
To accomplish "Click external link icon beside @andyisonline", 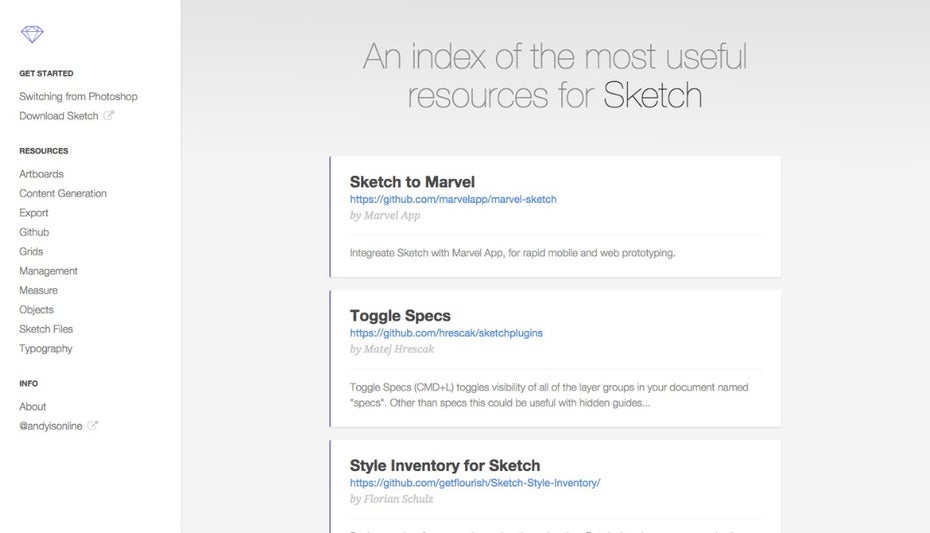I will pyautogui.click(x=93, y=426).
